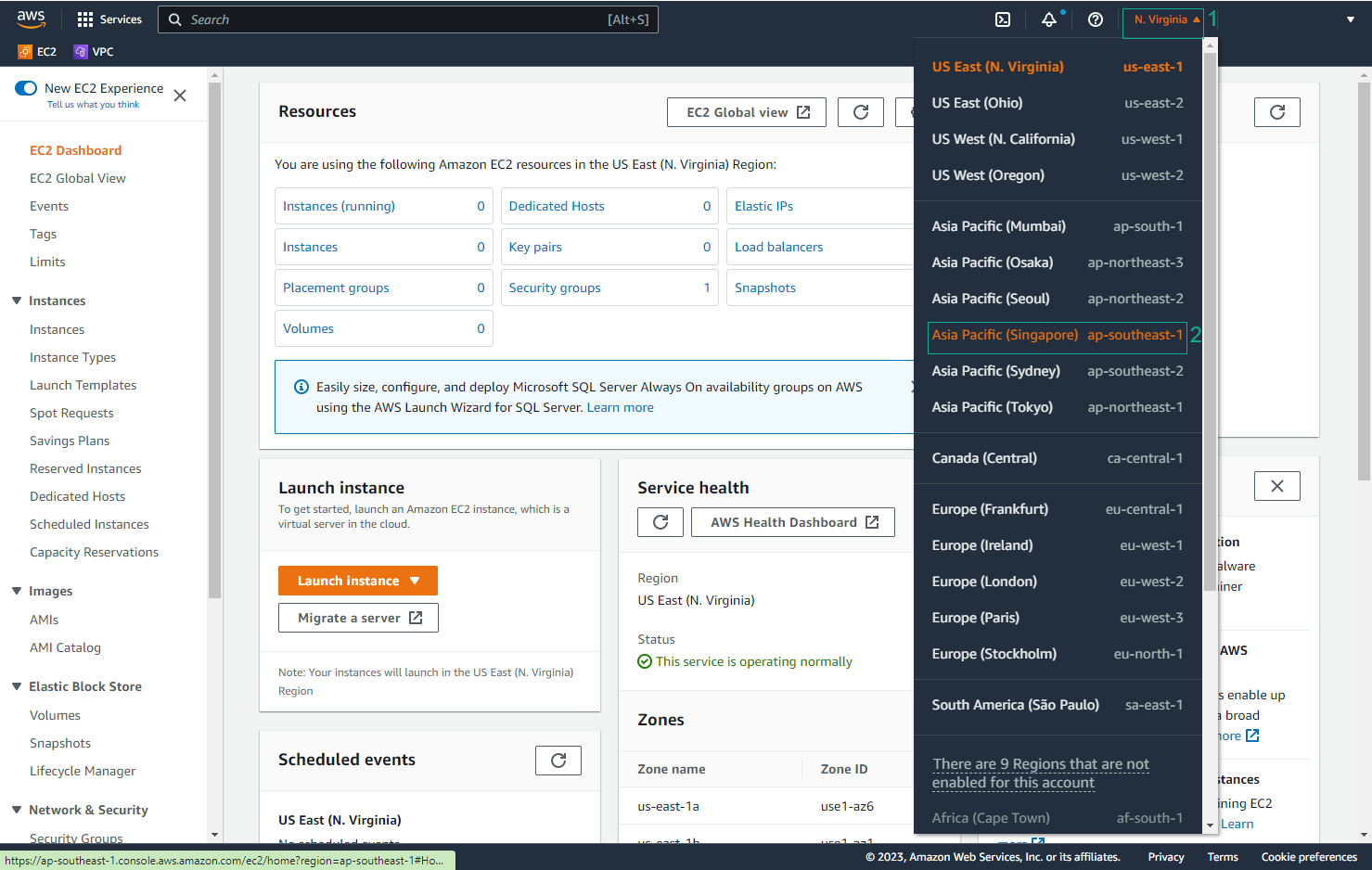Image resolution: width=1372 pixels, height=870 pixels.
Task: Click Tell us what you think link
Action: point(93,105)
